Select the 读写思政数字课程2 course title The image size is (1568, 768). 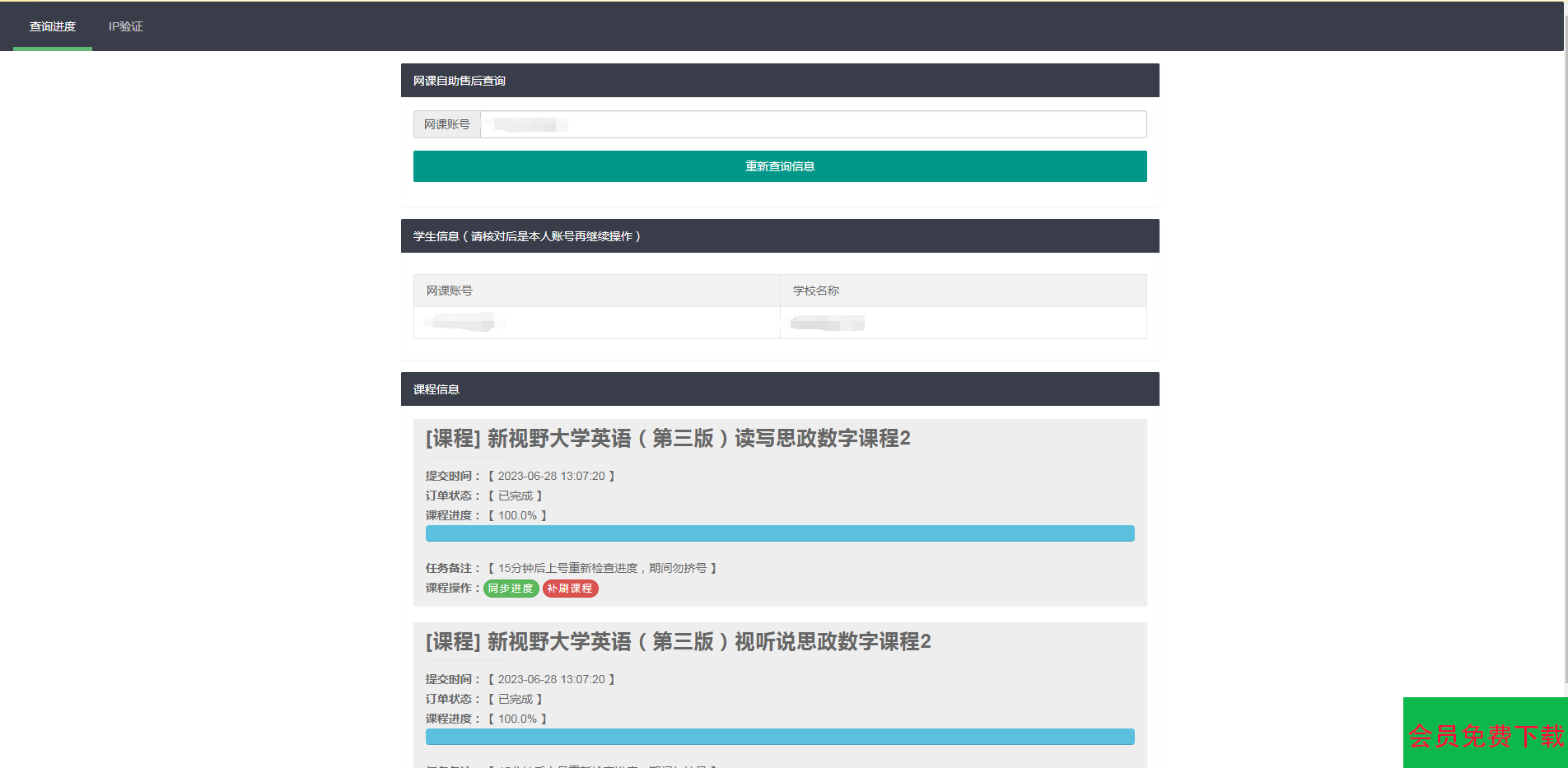pyautogui.click(x=667, y=439)
